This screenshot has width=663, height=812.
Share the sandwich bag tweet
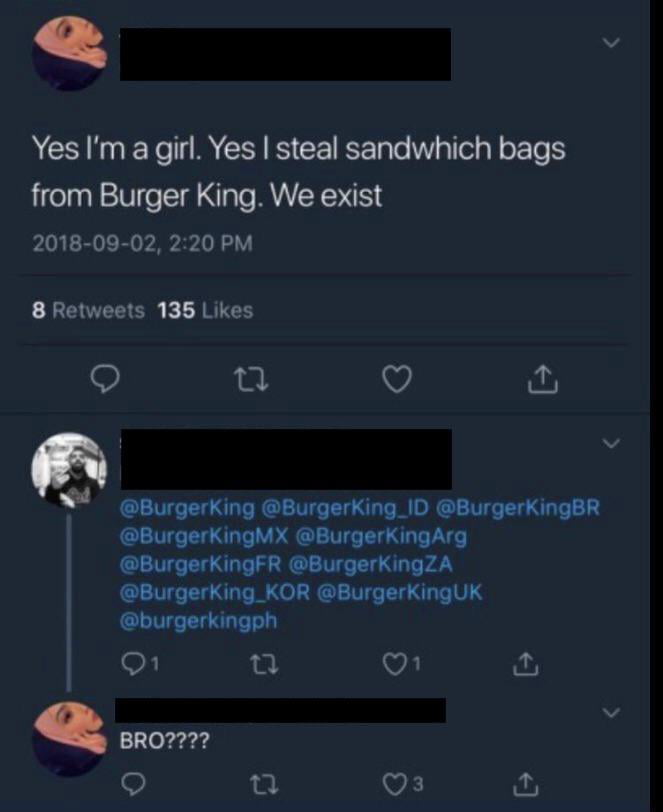tap(539, 378)
